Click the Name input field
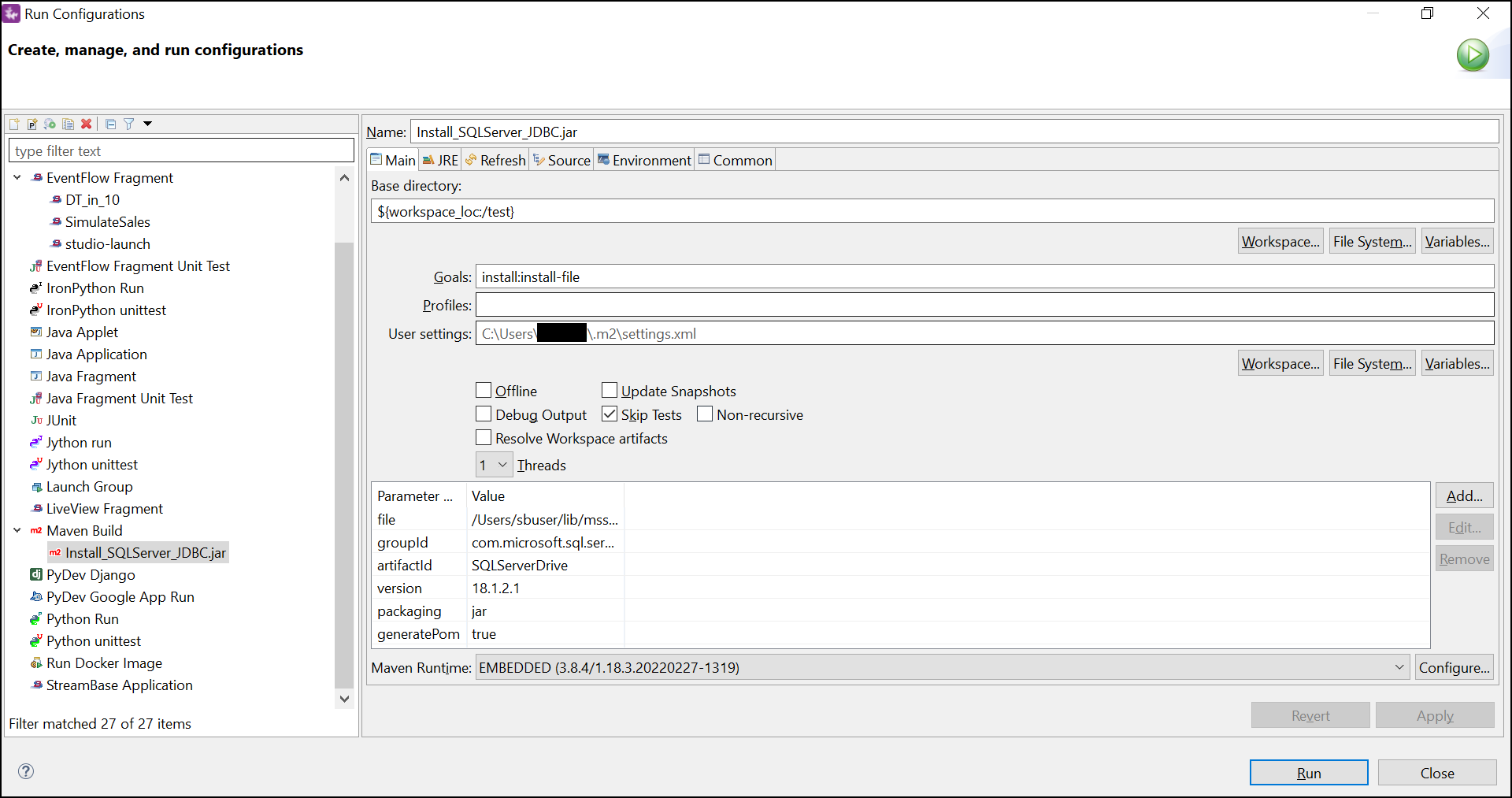This screenshot has width=1512, height=798. click(954, 132)
